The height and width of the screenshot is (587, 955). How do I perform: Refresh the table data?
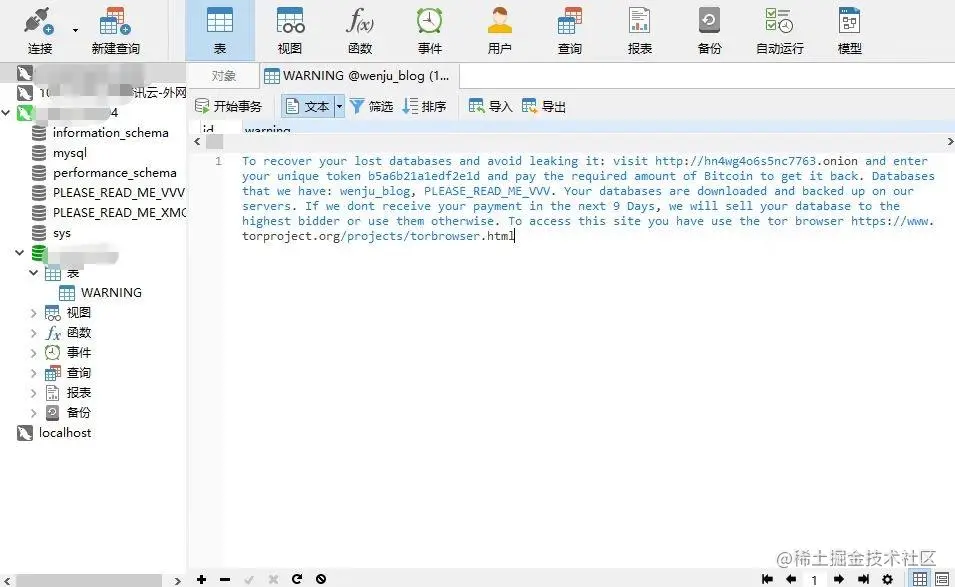coord(297,579)
